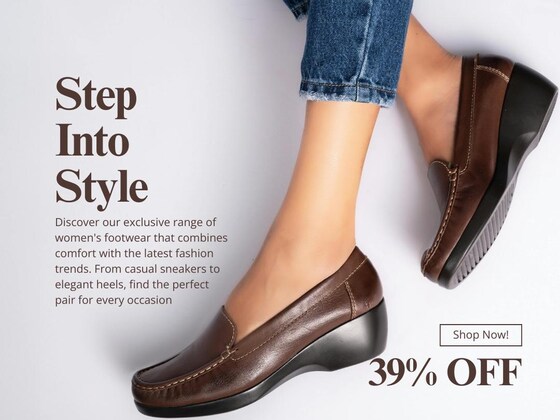
Task: Click the "women's footwear that combines" line
Action: (141, 238)
